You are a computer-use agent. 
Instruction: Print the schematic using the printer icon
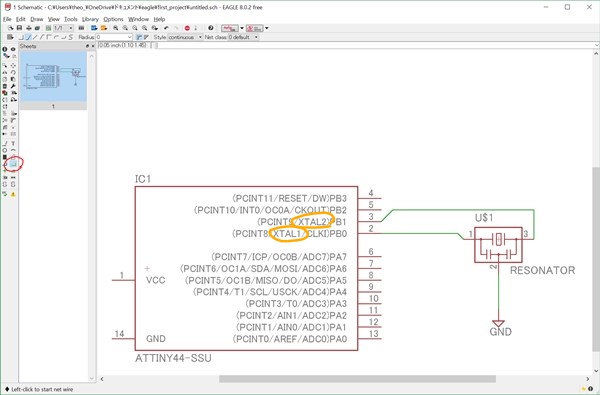tap(29, 28)
